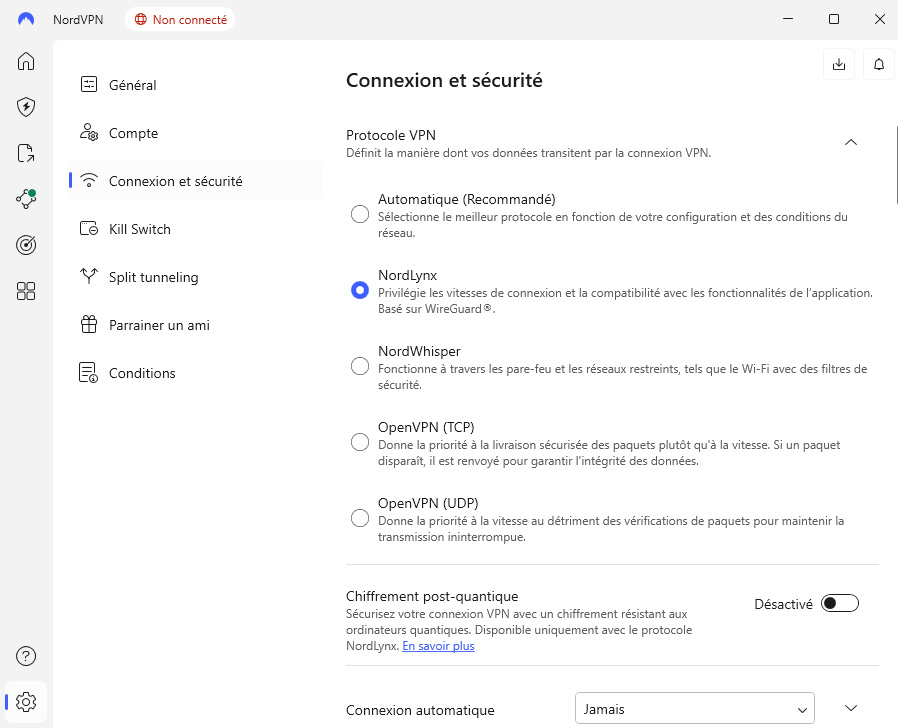
Task: Open the Home icon in sidebar
Action: (x=26, y=61)
